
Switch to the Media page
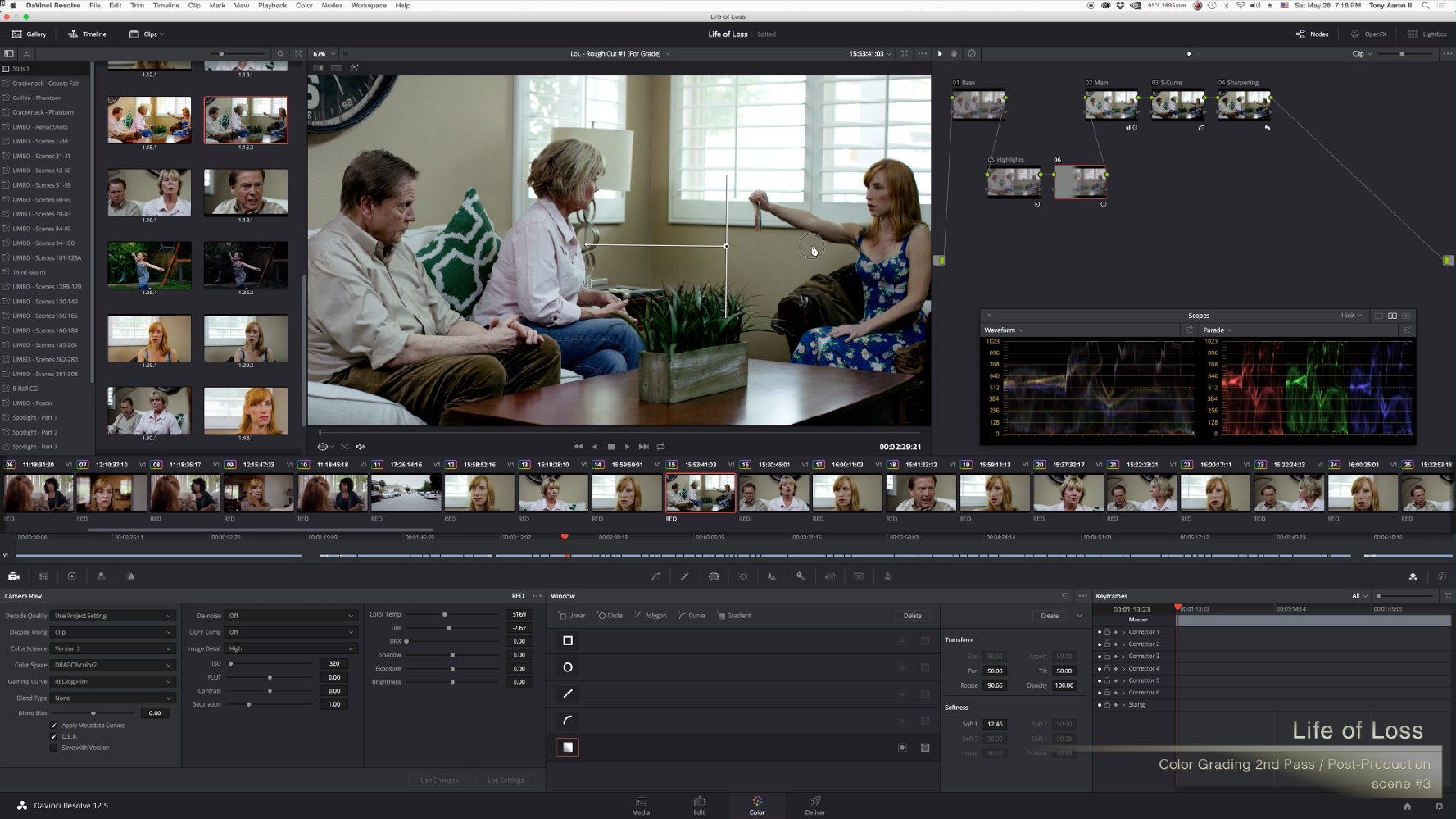click(641, 806)
